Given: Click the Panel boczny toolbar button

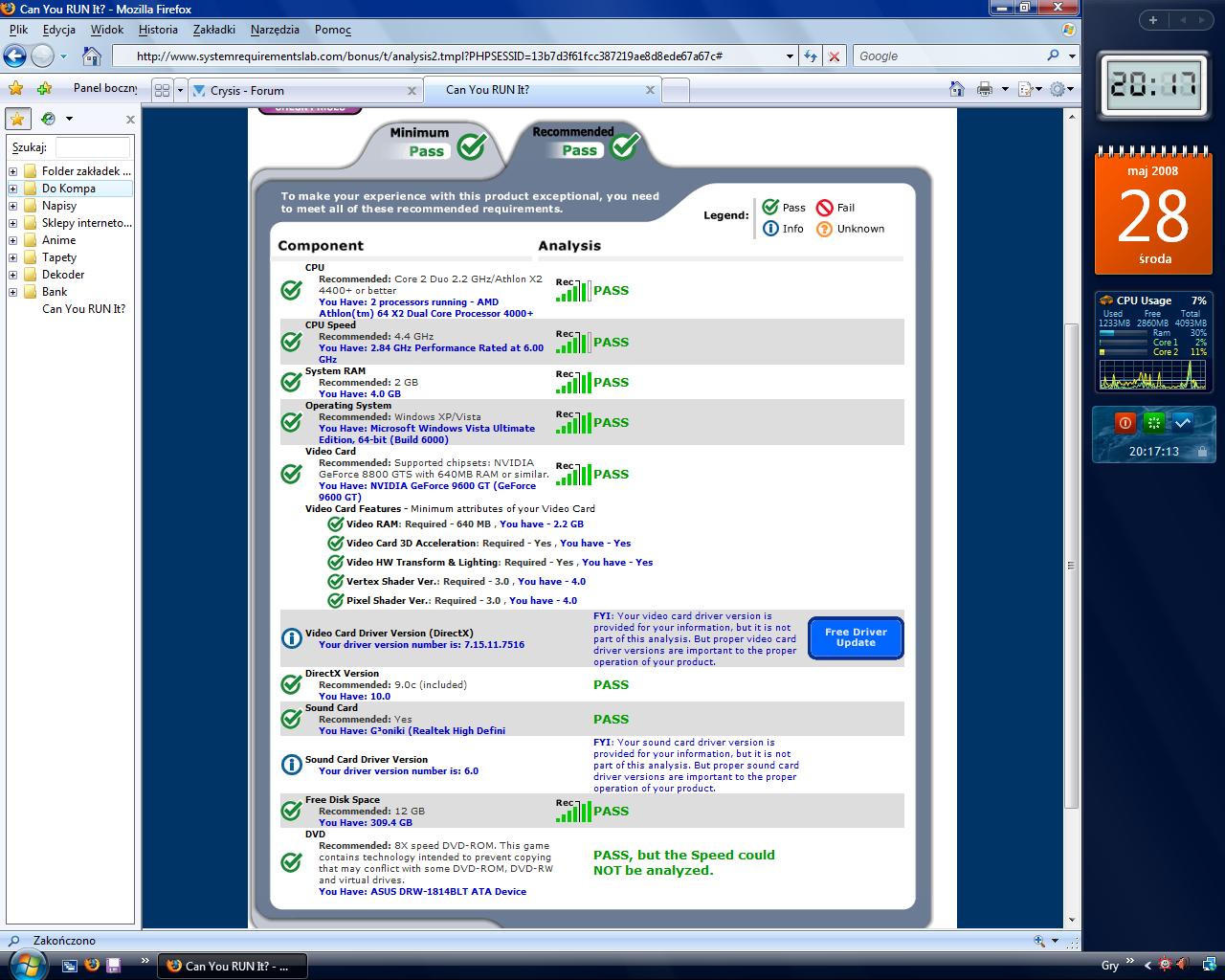Looking at the screenshot, I should (x=105, y=88).
